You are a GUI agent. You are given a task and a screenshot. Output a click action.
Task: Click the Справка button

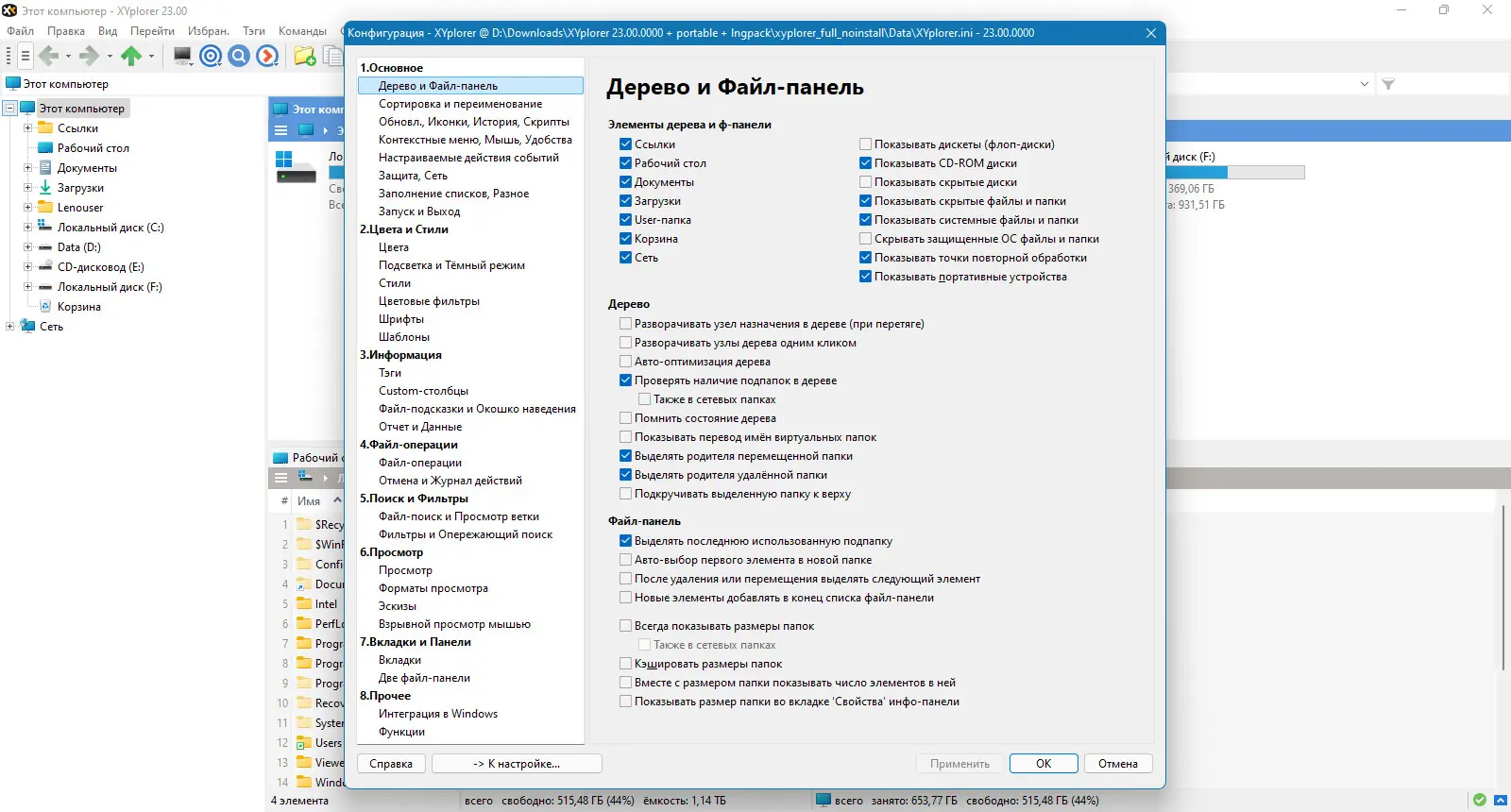pos(391,764)
